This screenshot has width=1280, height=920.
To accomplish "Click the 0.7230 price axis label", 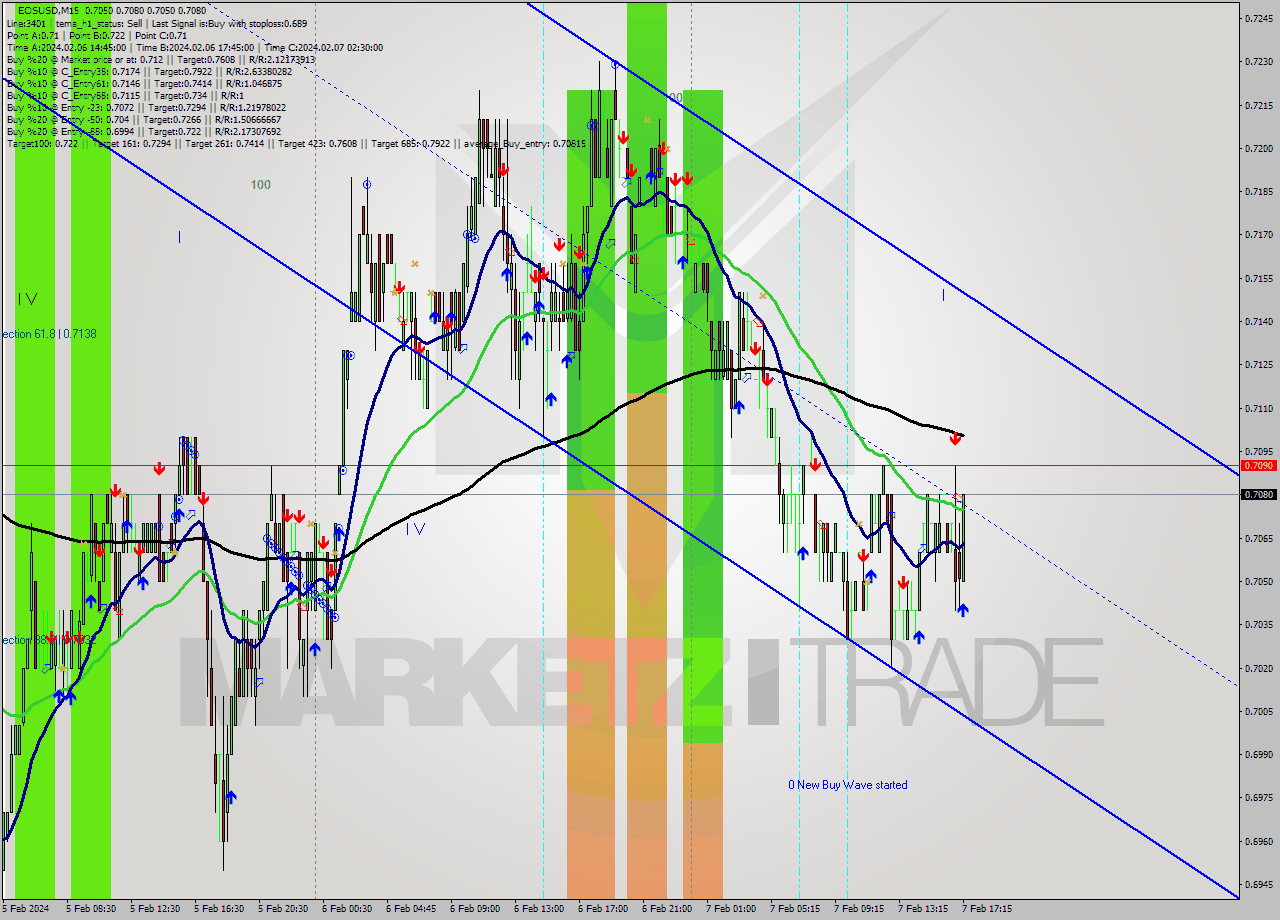I will click(1258, 62).
